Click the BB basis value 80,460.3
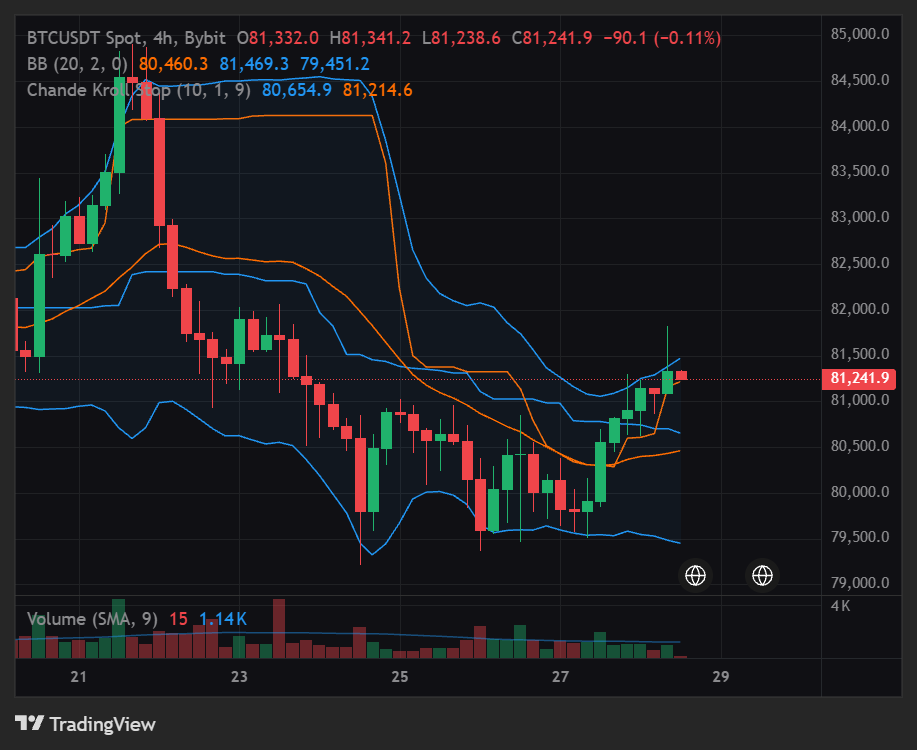917x750 pixels. [174, 64]
